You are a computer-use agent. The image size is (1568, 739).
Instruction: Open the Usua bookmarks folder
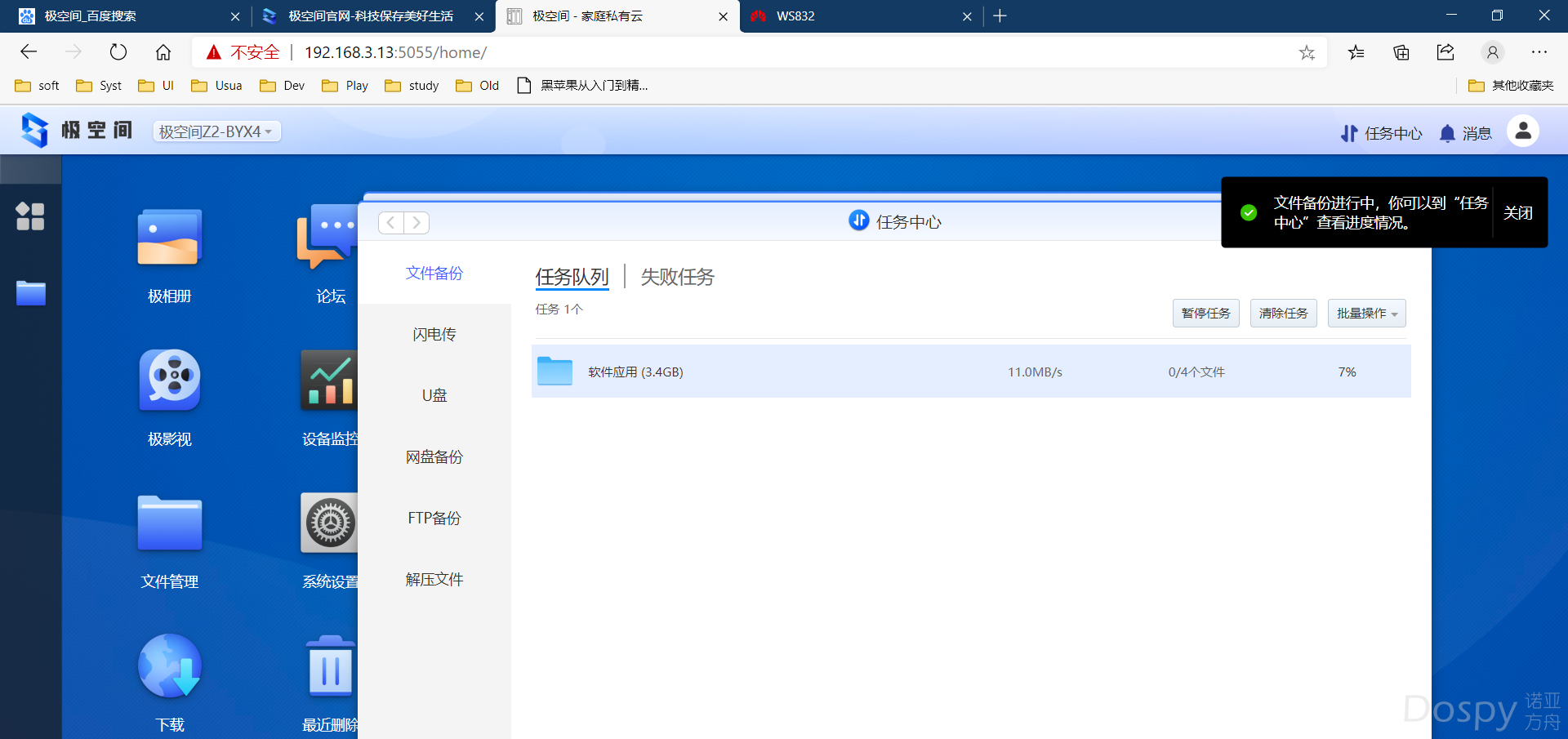(216, 86)
